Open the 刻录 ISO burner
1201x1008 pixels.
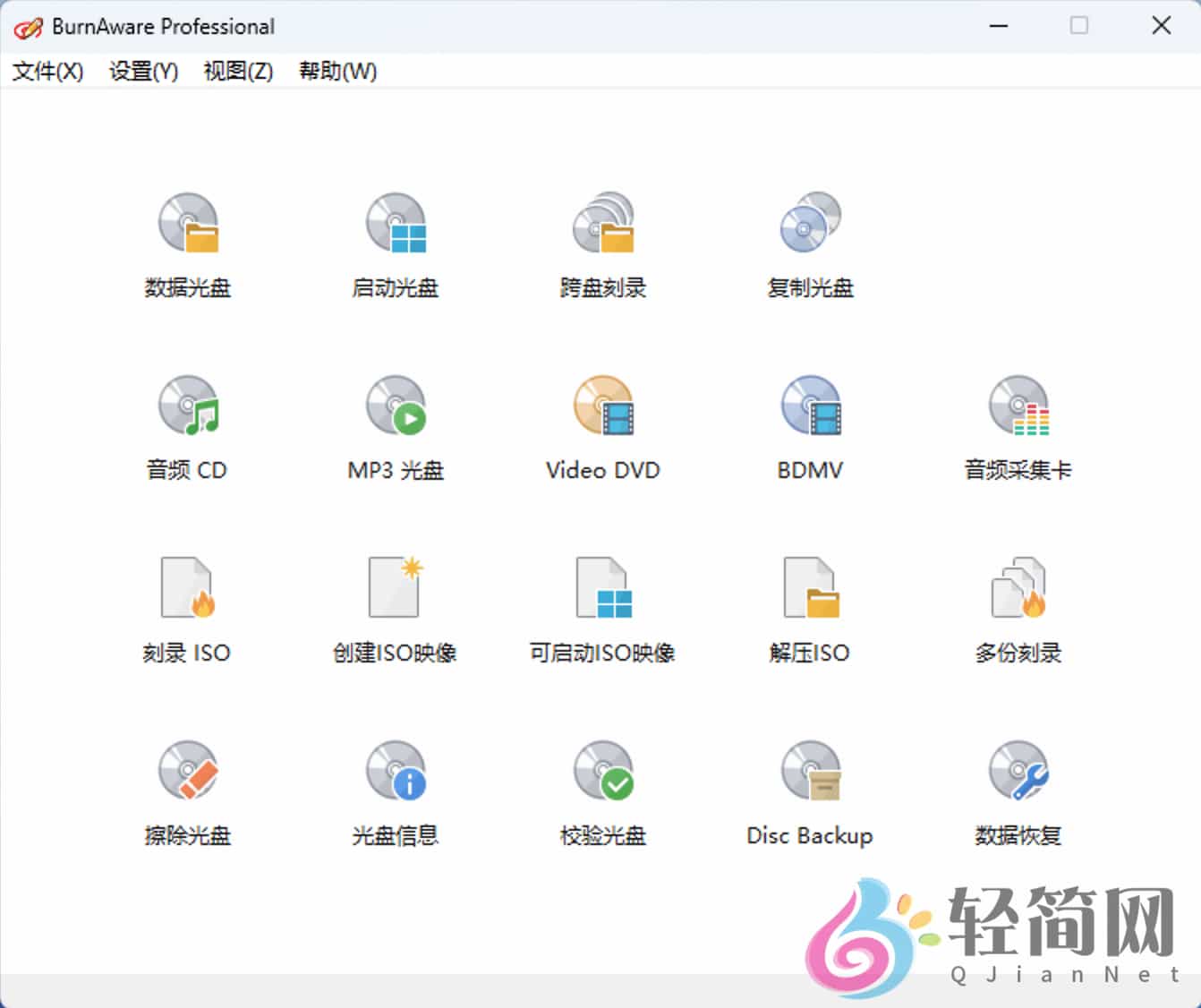tap(187, 609)
